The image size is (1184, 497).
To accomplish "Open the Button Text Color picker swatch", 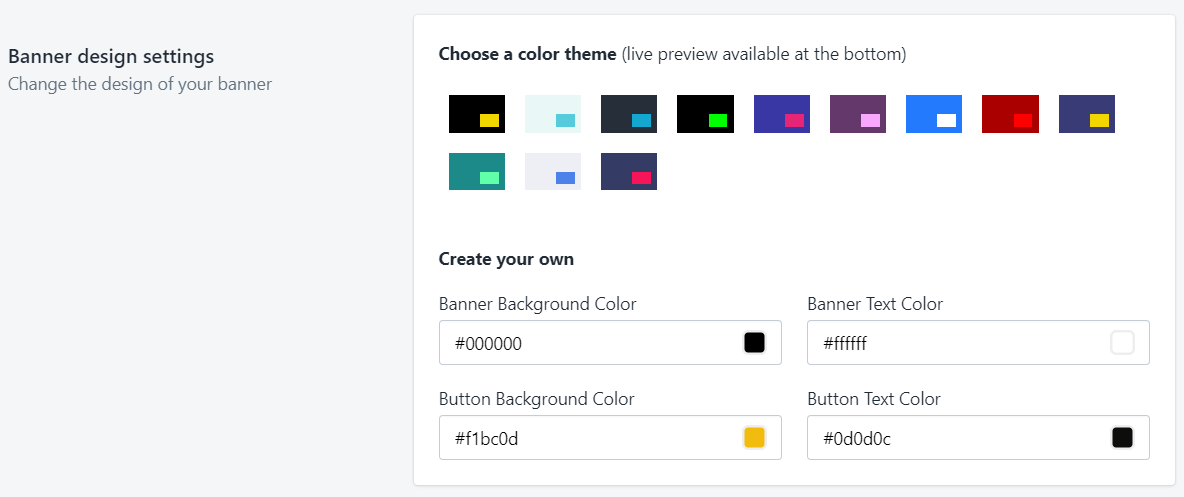I will 1122,438.
